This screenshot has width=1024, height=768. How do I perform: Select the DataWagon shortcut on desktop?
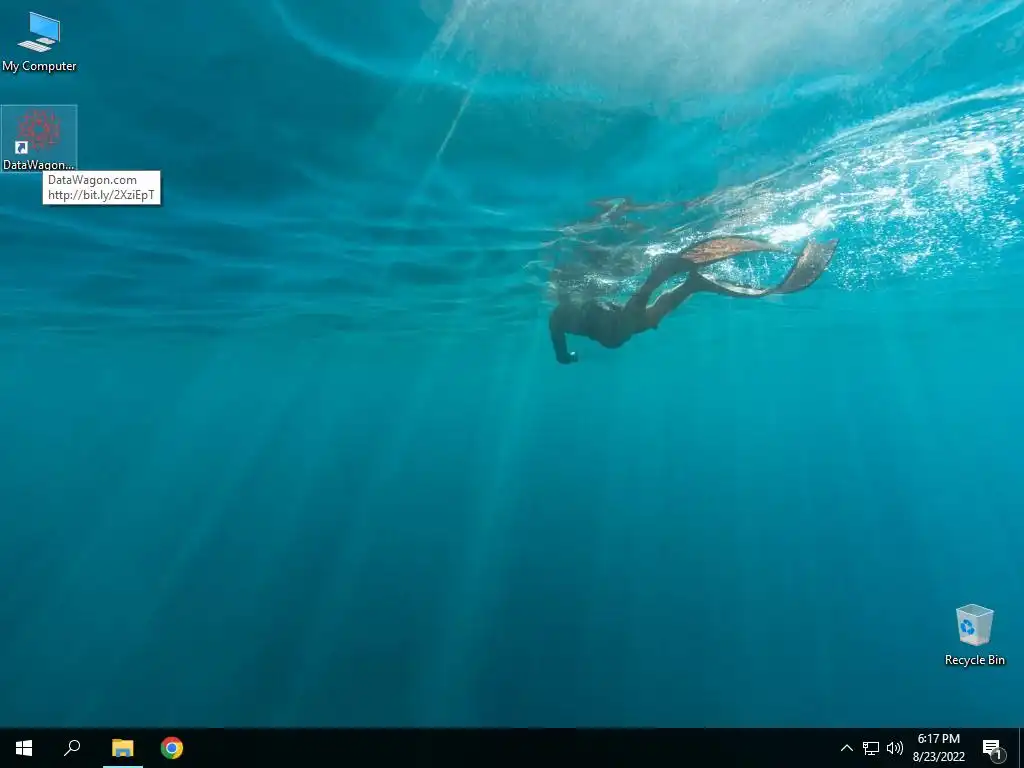coord(39,138)
